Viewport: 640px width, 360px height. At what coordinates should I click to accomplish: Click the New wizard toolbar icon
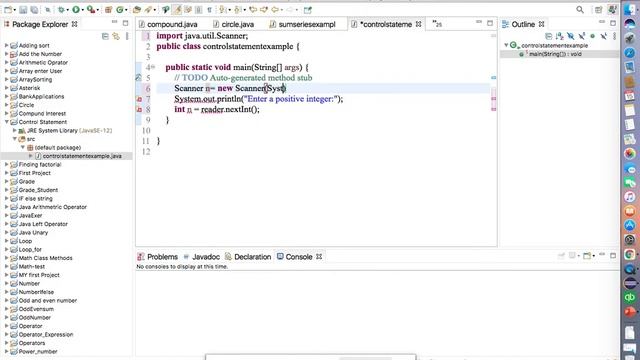8,10
